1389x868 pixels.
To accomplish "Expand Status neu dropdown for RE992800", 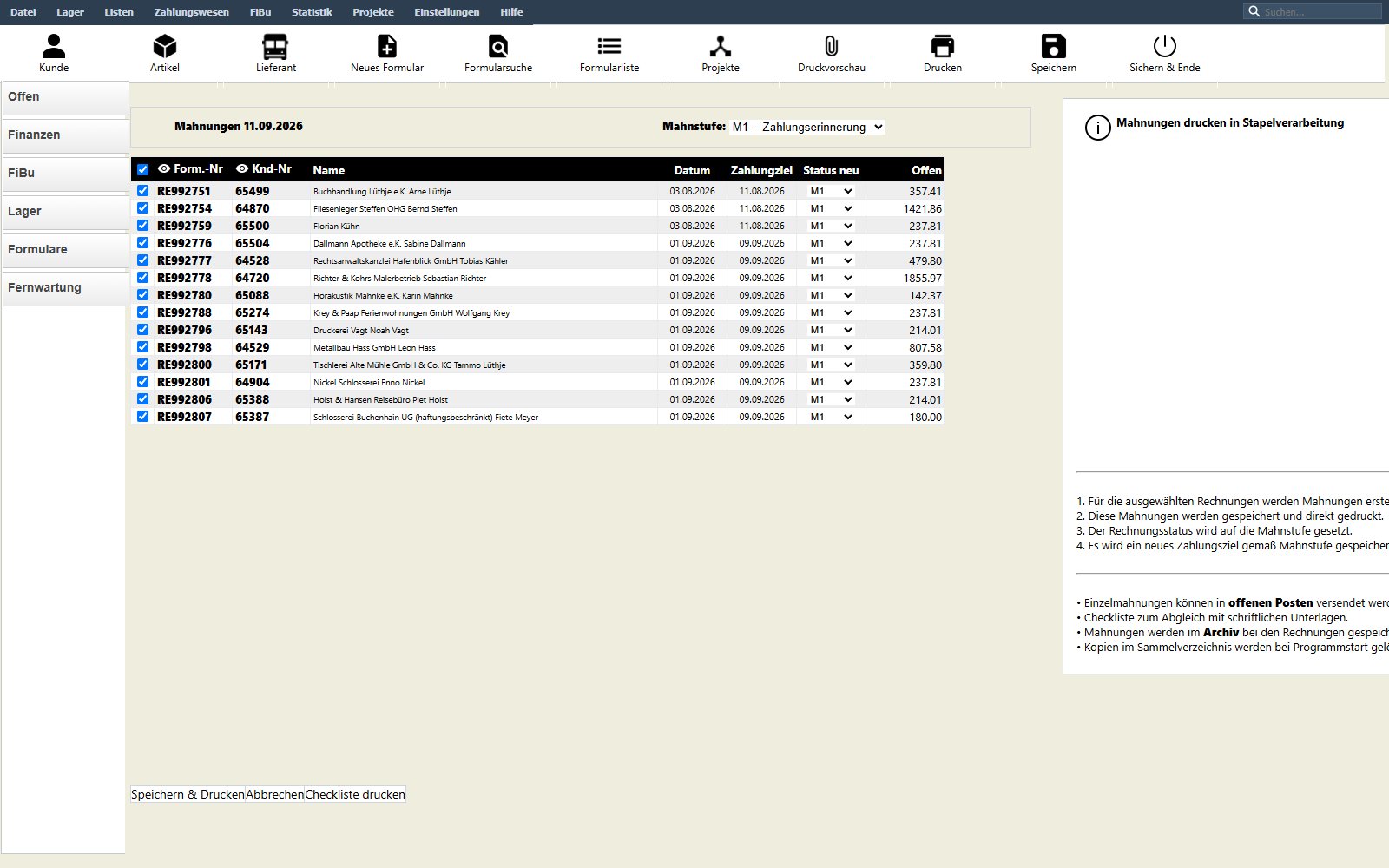I will point(832,365).
